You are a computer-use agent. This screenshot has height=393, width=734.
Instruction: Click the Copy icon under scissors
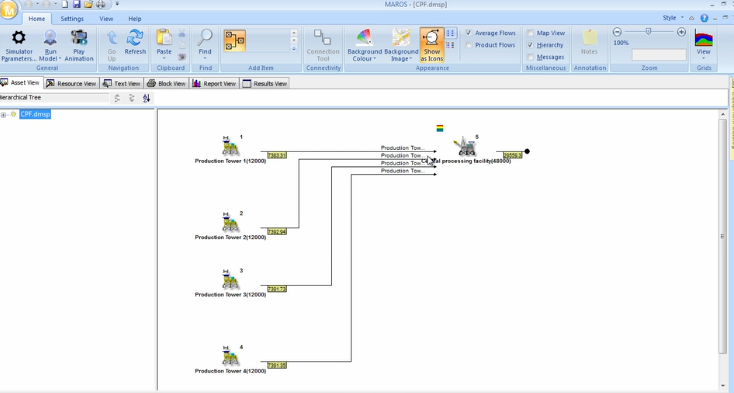[x=182, y=45]
